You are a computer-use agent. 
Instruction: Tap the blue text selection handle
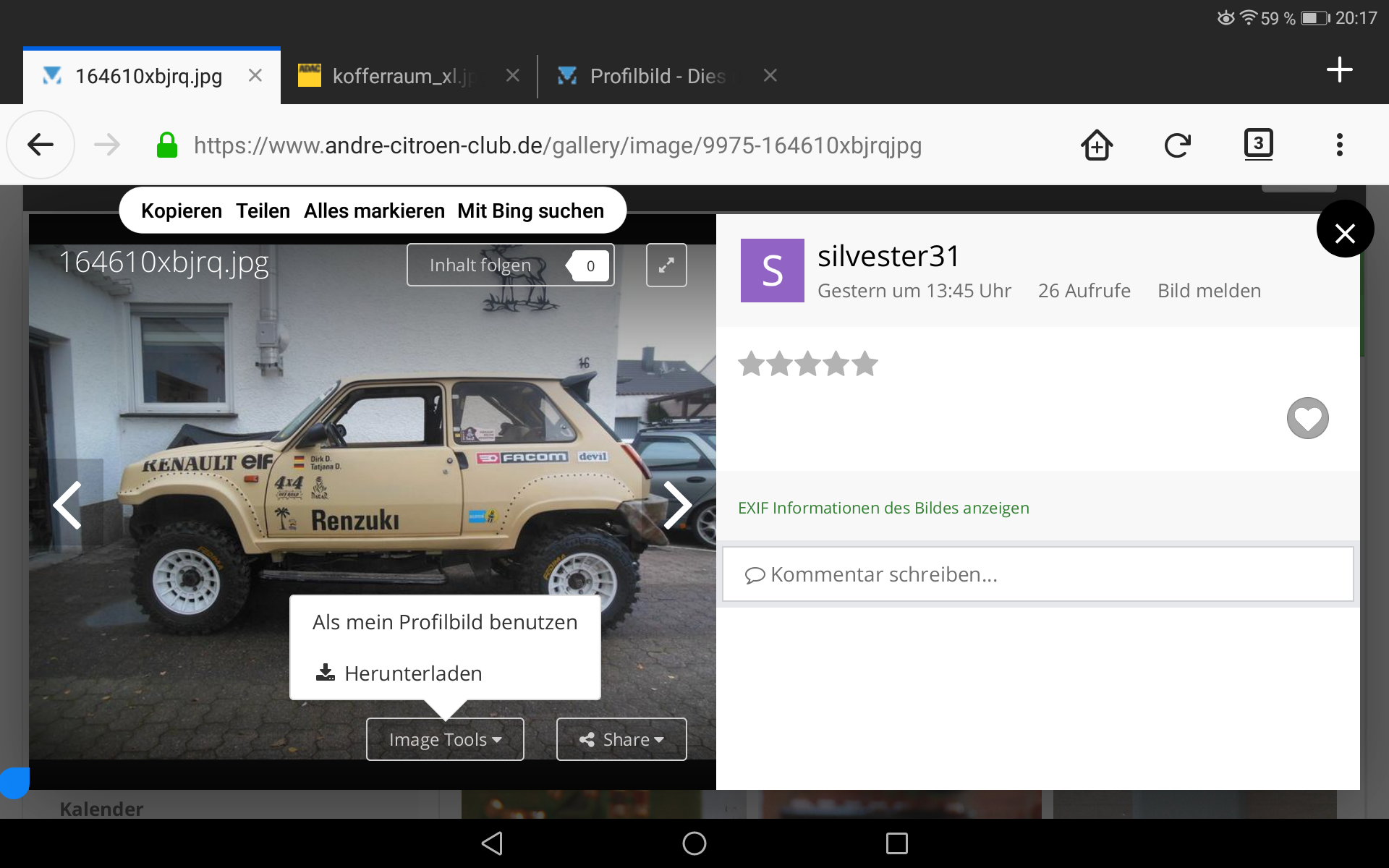(x=14, y=783)
